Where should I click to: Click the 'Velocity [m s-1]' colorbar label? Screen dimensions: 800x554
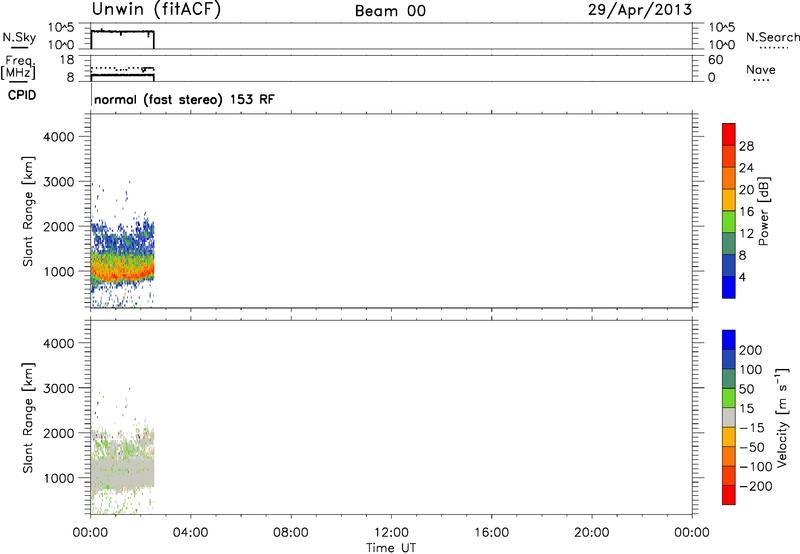782,417
